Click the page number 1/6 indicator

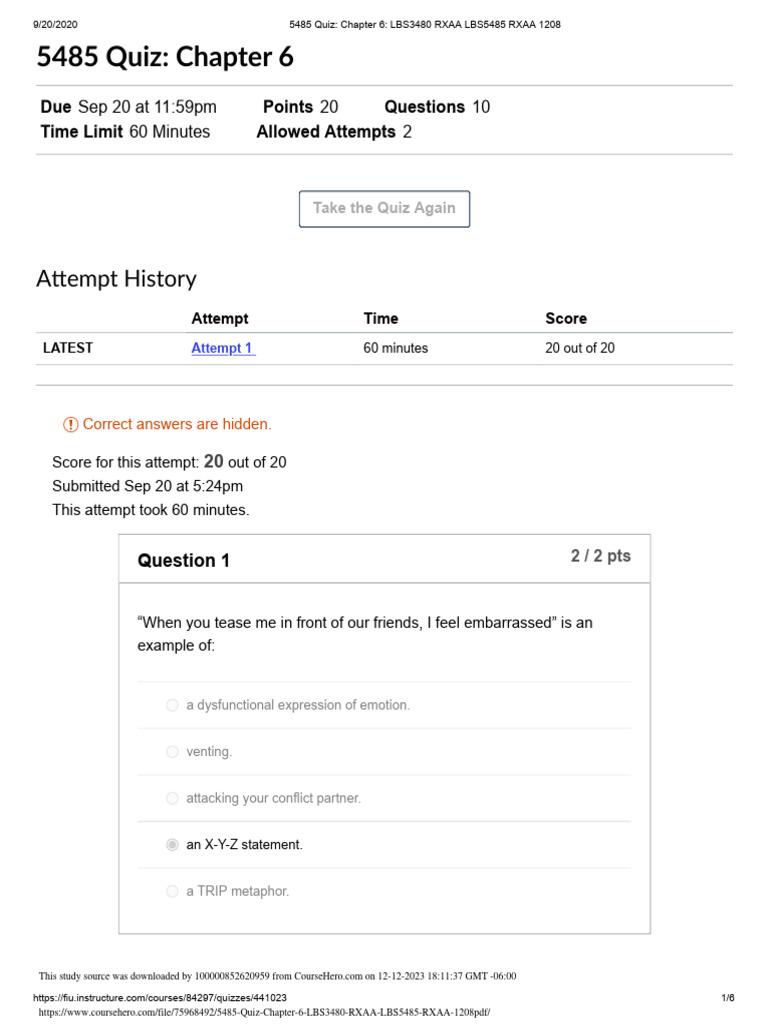pos(727,998)
